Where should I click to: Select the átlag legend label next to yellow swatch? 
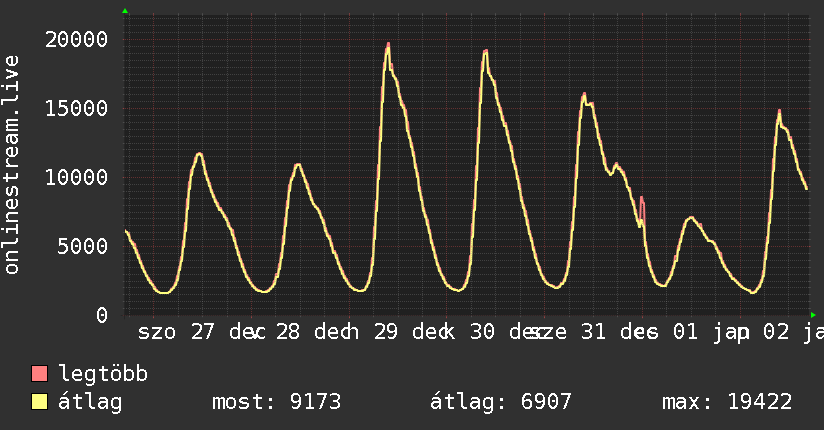click(90, 402)
